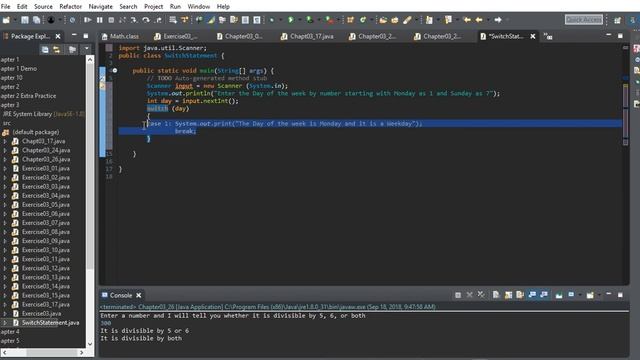Select the (default package) node
The height and width of the screenshot is (360, 640).
click(x=36, y=132)
